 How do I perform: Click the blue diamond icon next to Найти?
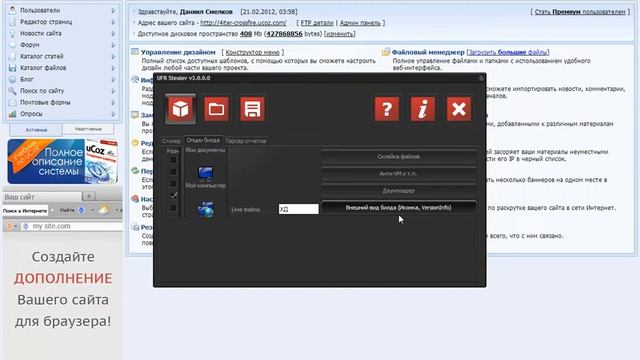(x=81, y=210)
